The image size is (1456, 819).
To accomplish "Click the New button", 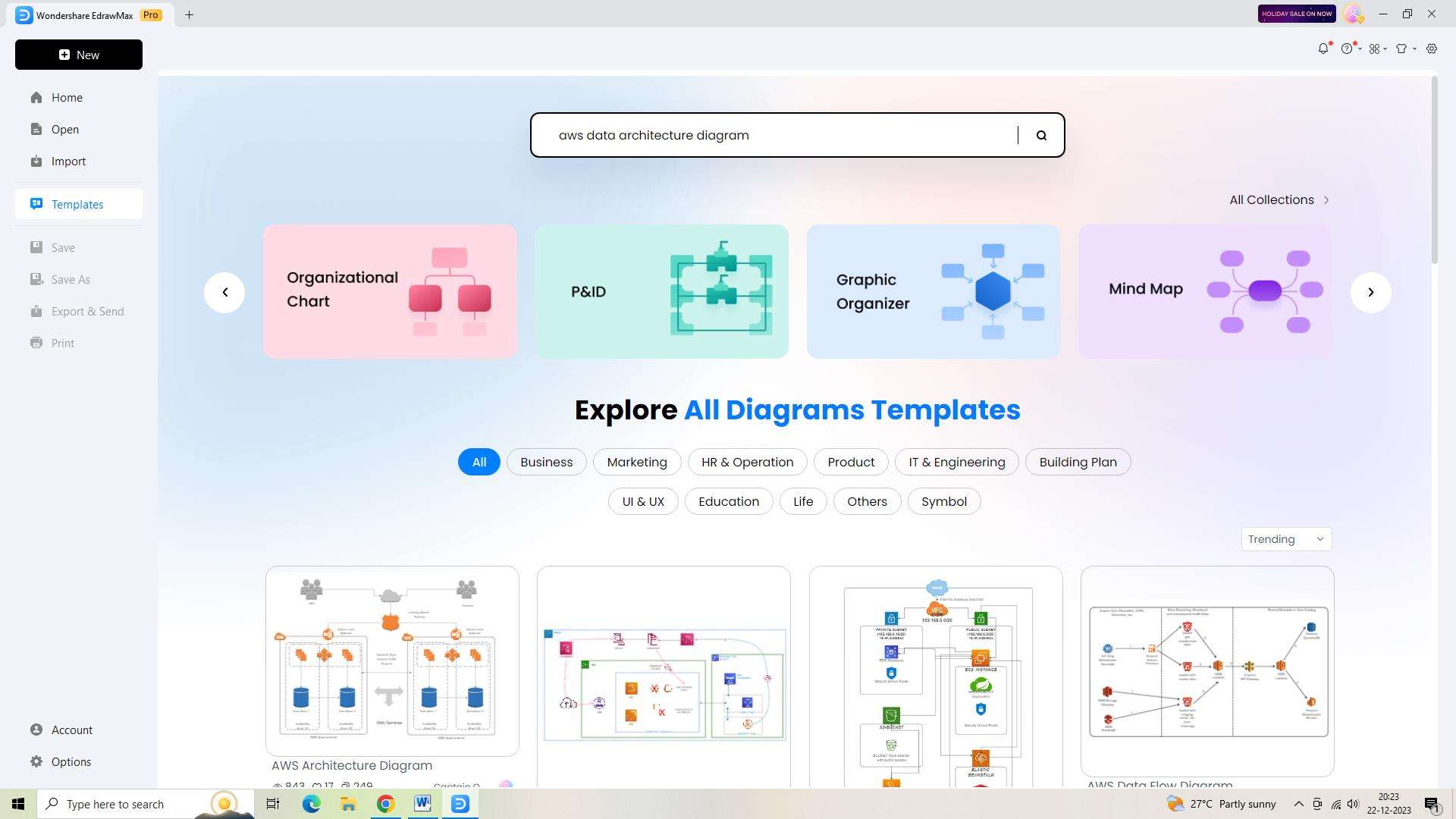I will [x=79, y=55].
